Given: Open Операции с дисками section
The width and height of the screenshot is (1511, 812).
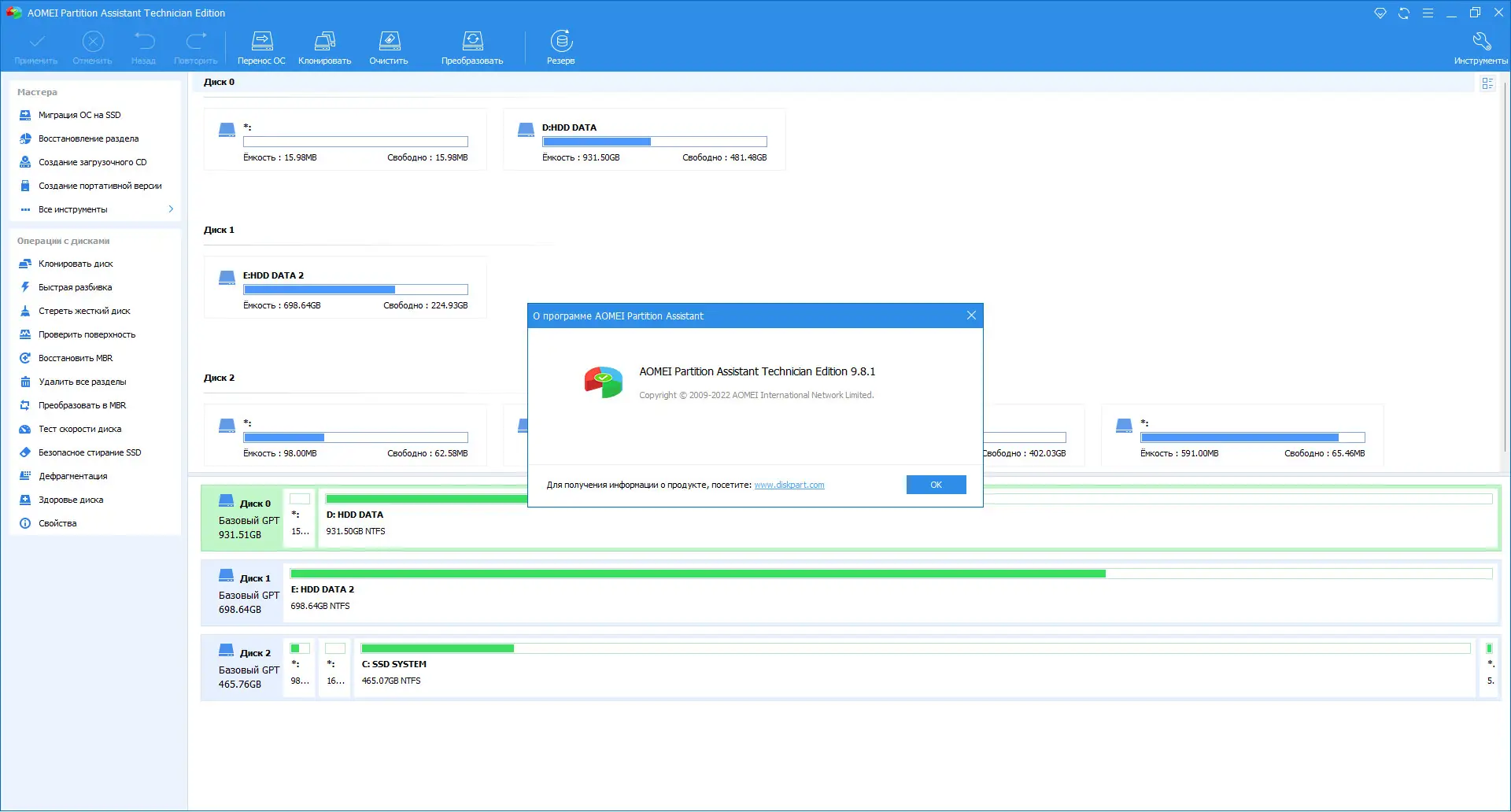Looking at the screenshot, I should click(x=63, y=241).
